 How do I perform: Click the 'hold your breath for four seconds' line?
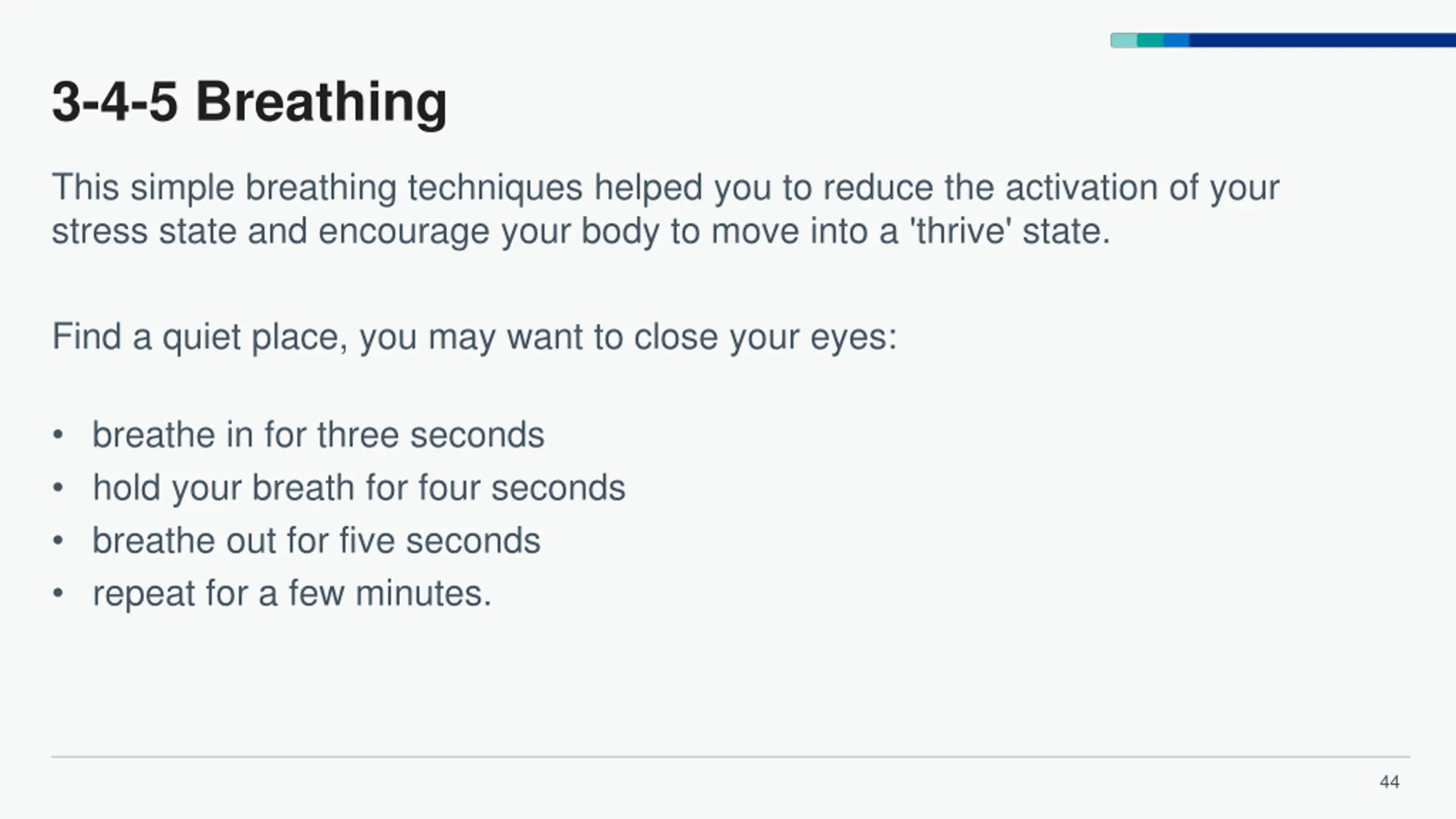pos(359,488)
